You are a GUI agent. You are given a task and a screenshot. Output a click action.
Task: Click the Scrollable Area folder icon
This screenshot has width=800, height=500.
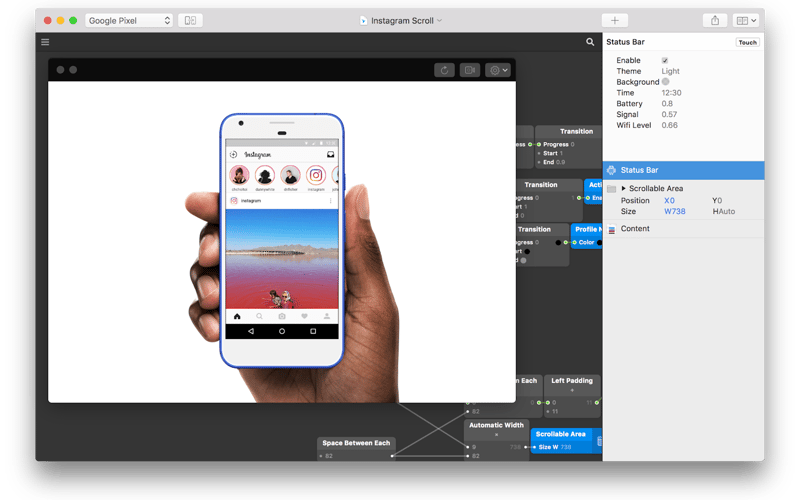tap(612, 189)
